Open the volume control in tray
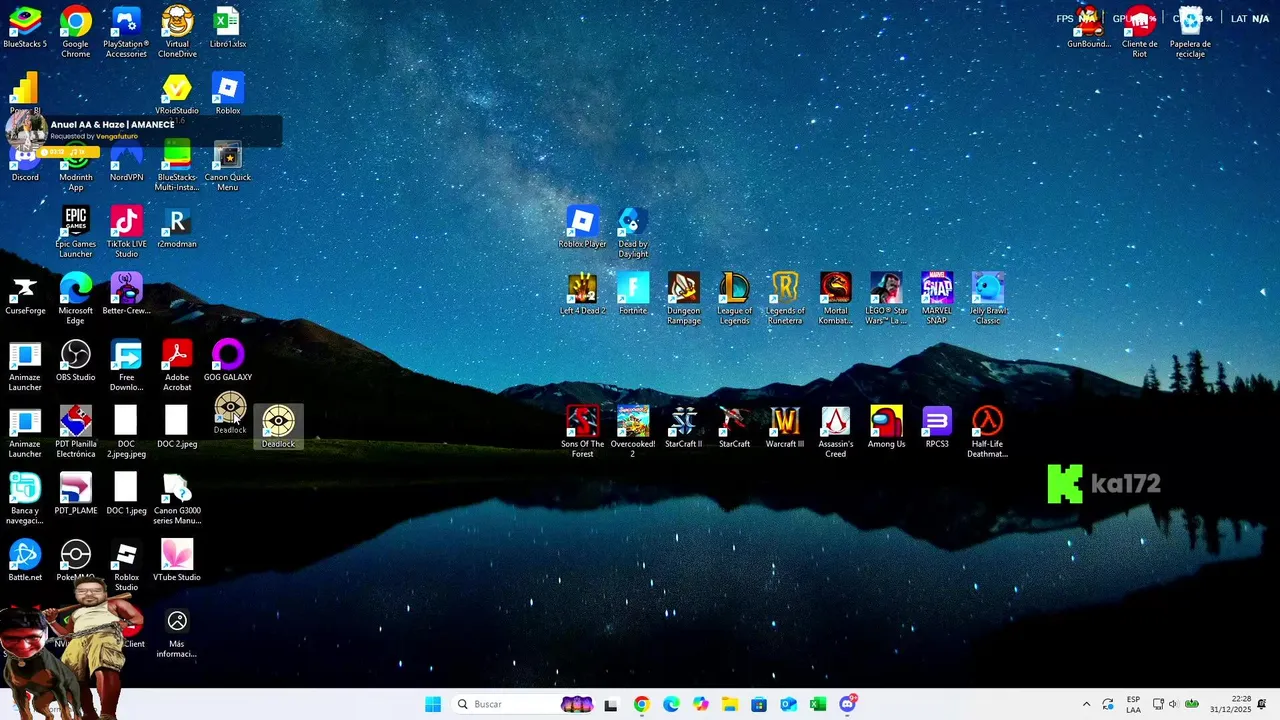 1173,704
